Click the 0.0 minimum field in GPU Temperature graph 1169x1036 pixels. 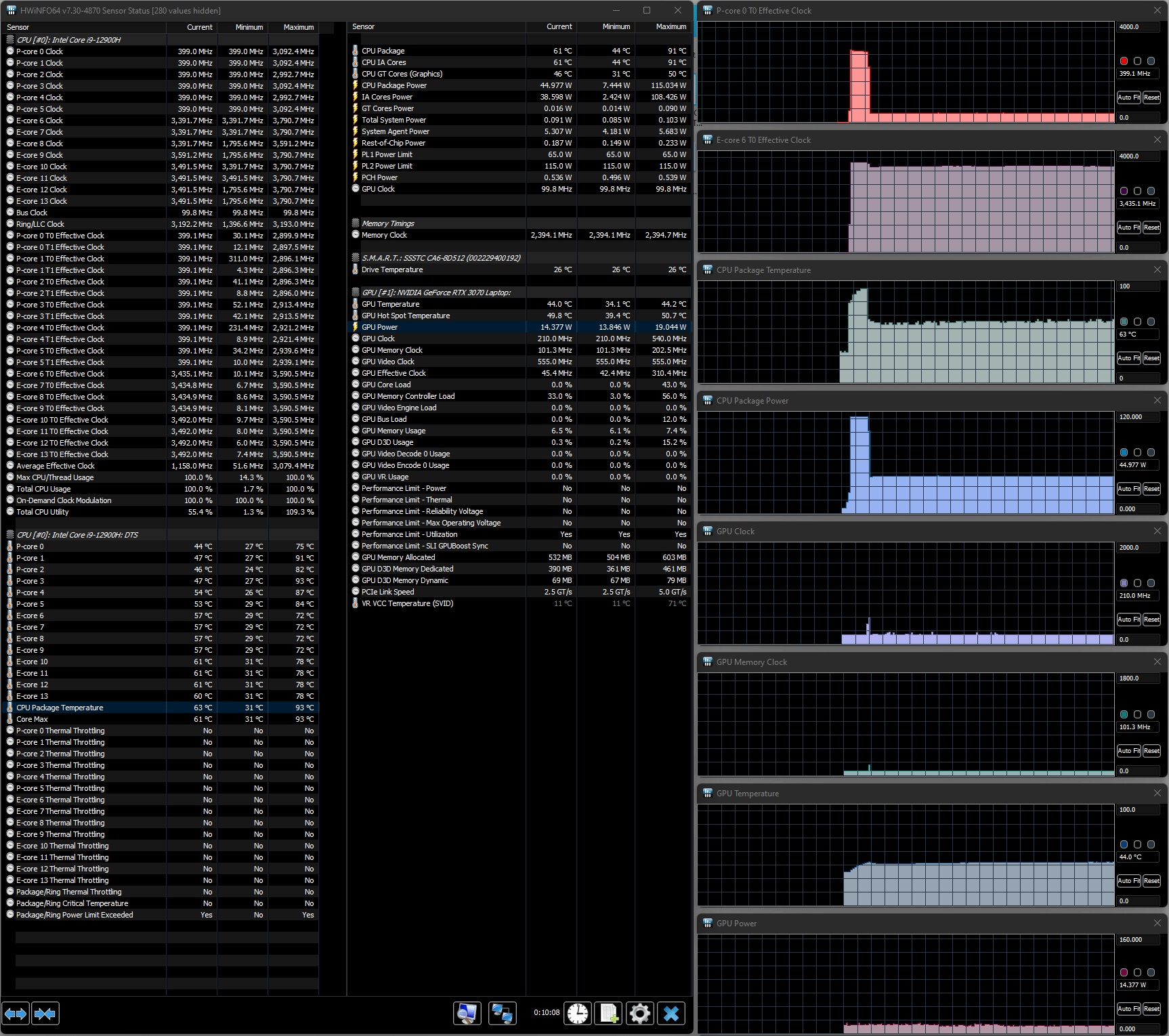[1139, 901]
